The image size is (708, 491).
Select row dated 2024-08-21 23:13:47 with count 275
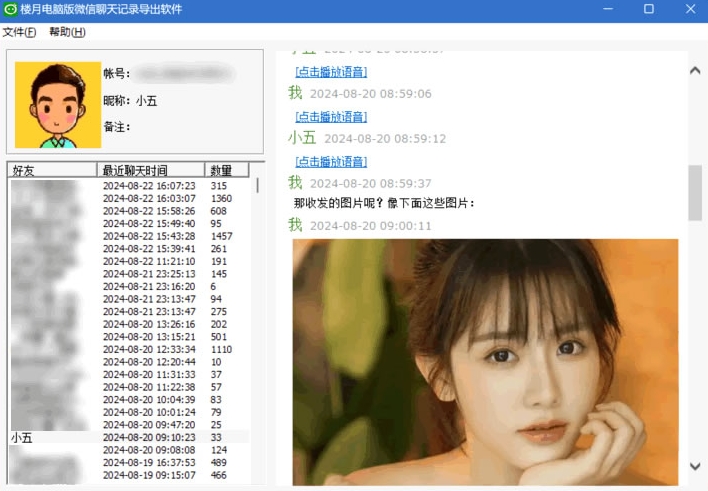129,312
